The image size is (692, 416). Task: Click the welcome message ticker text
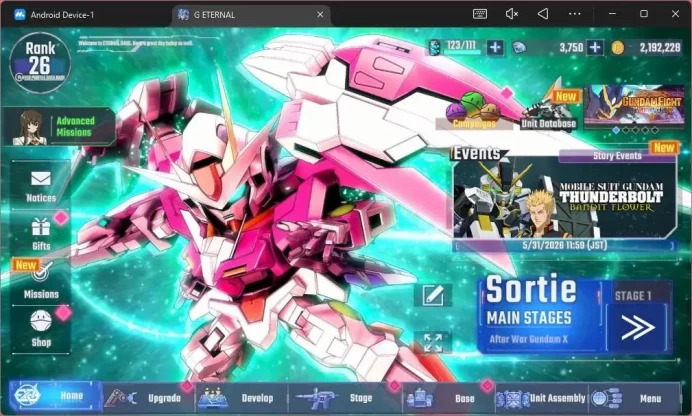135,43
